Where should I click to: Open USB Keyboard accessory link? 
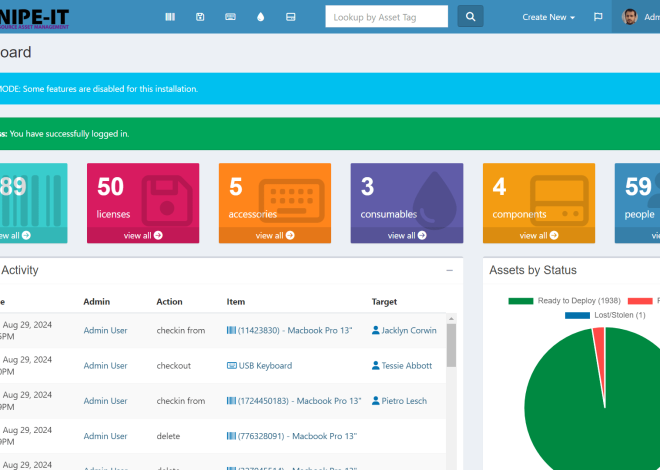pyautogui.click(x=265, y=366)
